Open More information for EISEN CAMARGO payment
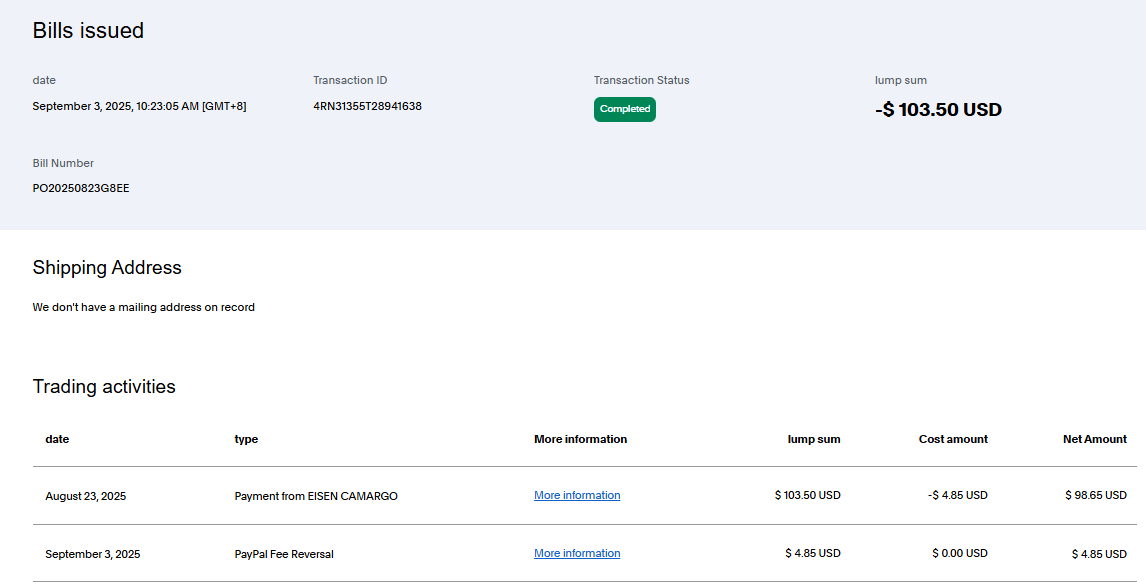Screen dimensions: 1146x582 click(x=576, y=495)
